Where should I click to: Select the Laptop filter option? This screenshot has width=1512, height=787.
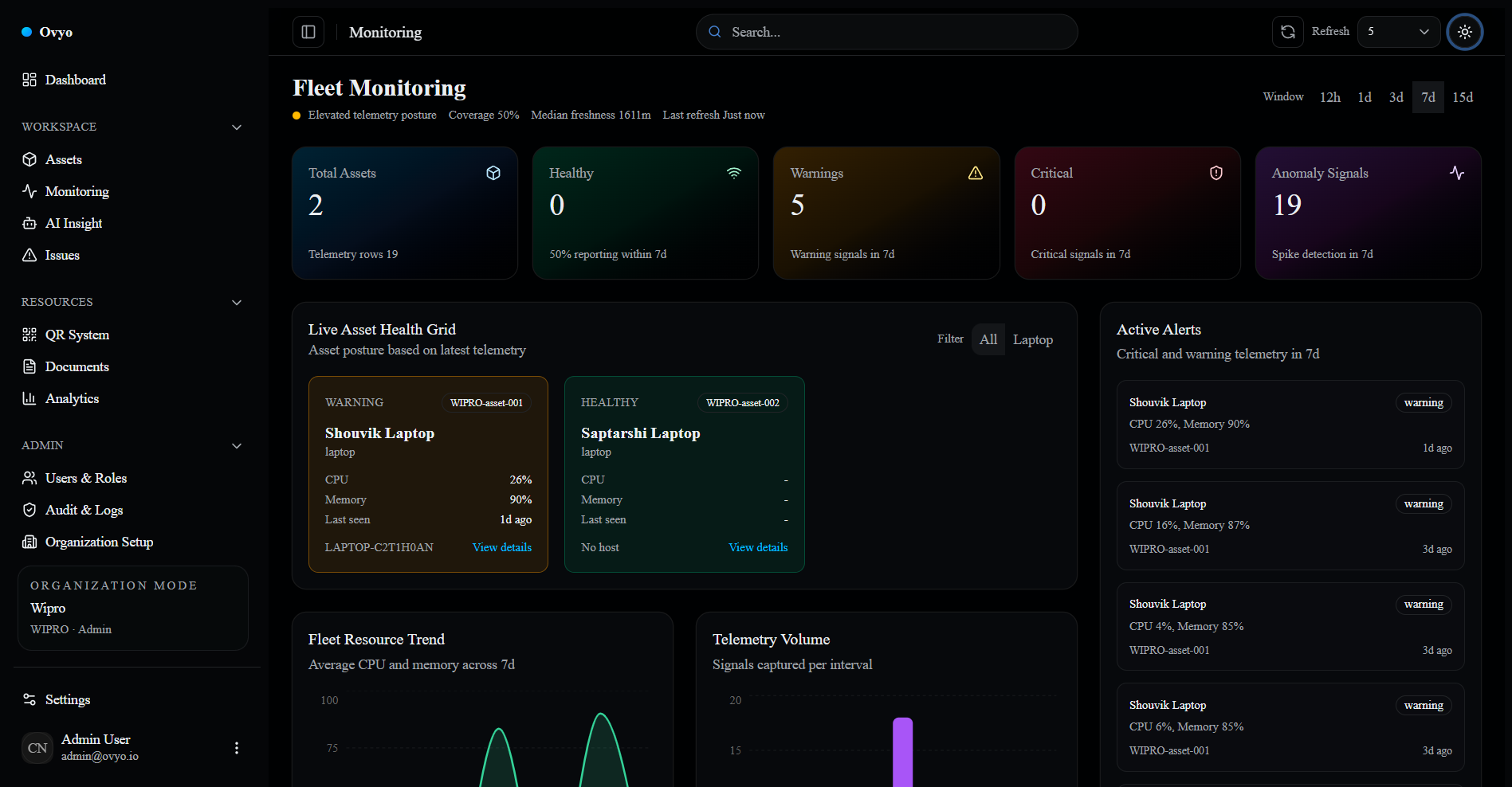pyautogui.click(x=1033, y=339)
